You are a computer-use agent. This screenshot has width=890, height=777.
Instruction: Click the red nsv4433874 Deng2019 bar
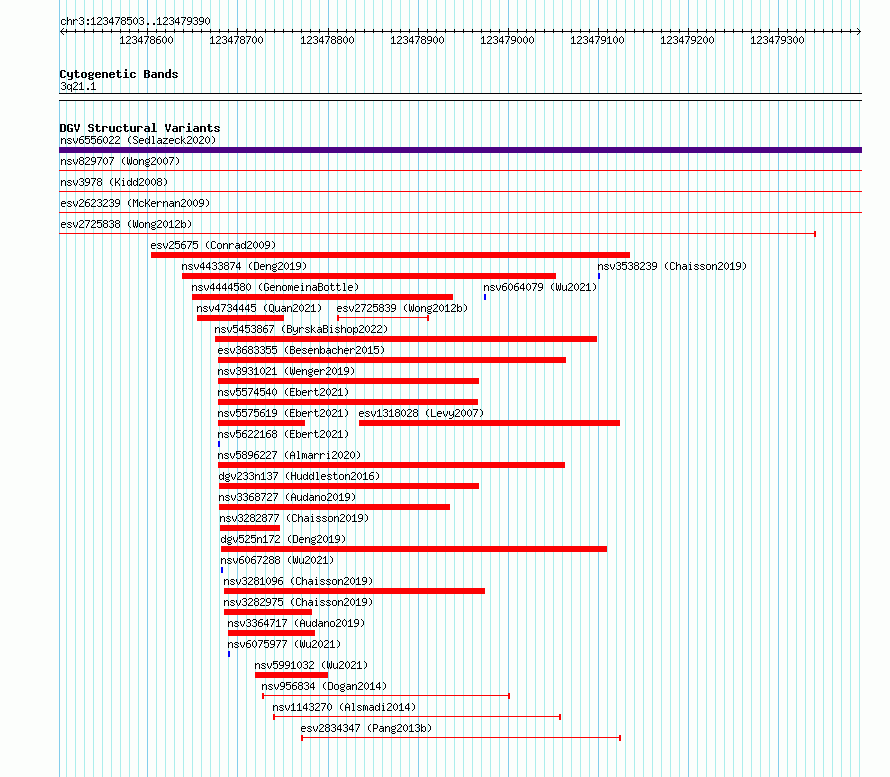tap(369, 276)
